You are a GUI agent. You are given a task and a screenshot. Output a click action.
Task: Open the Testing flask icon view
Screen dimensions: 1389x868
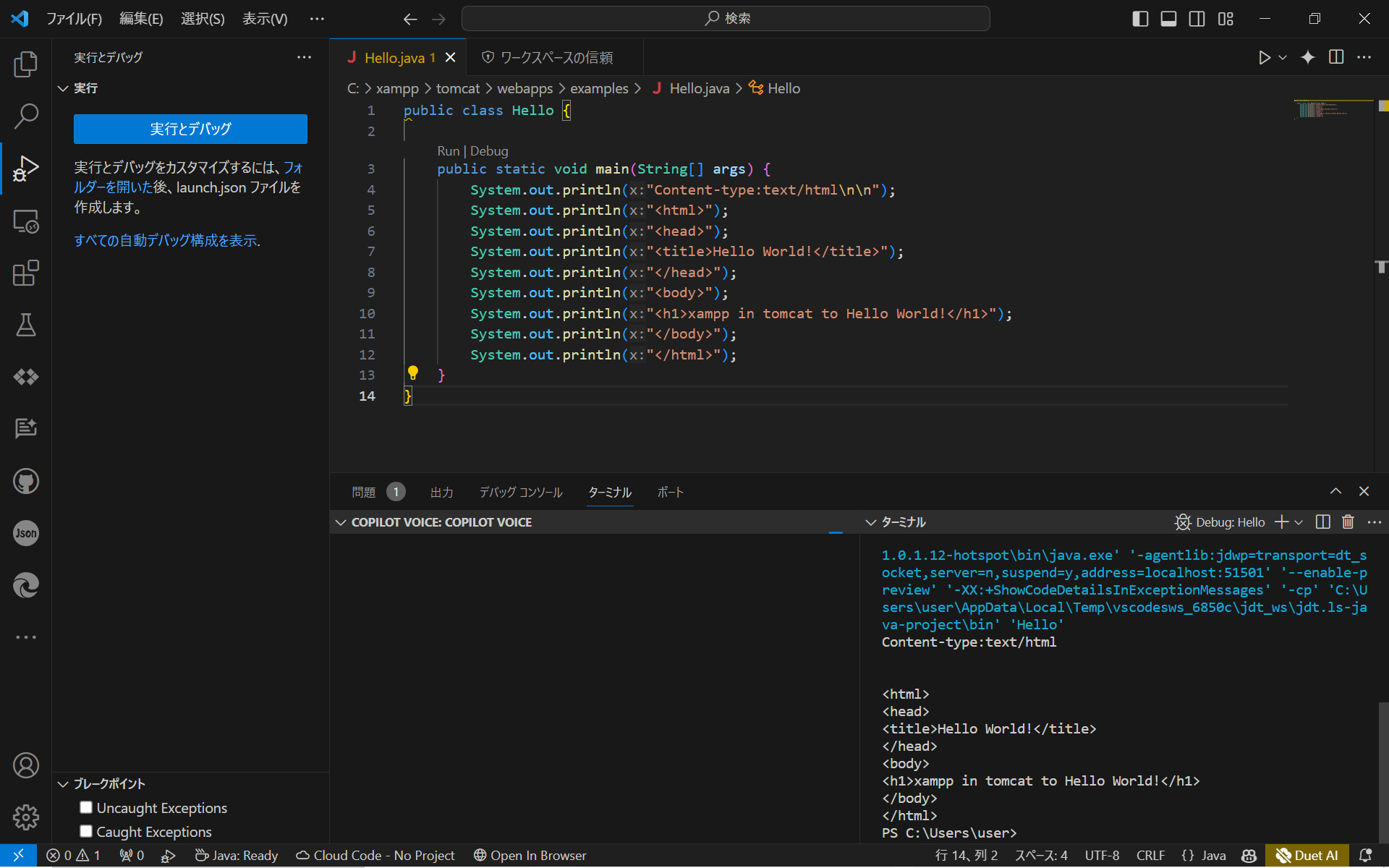coord(26,325)
